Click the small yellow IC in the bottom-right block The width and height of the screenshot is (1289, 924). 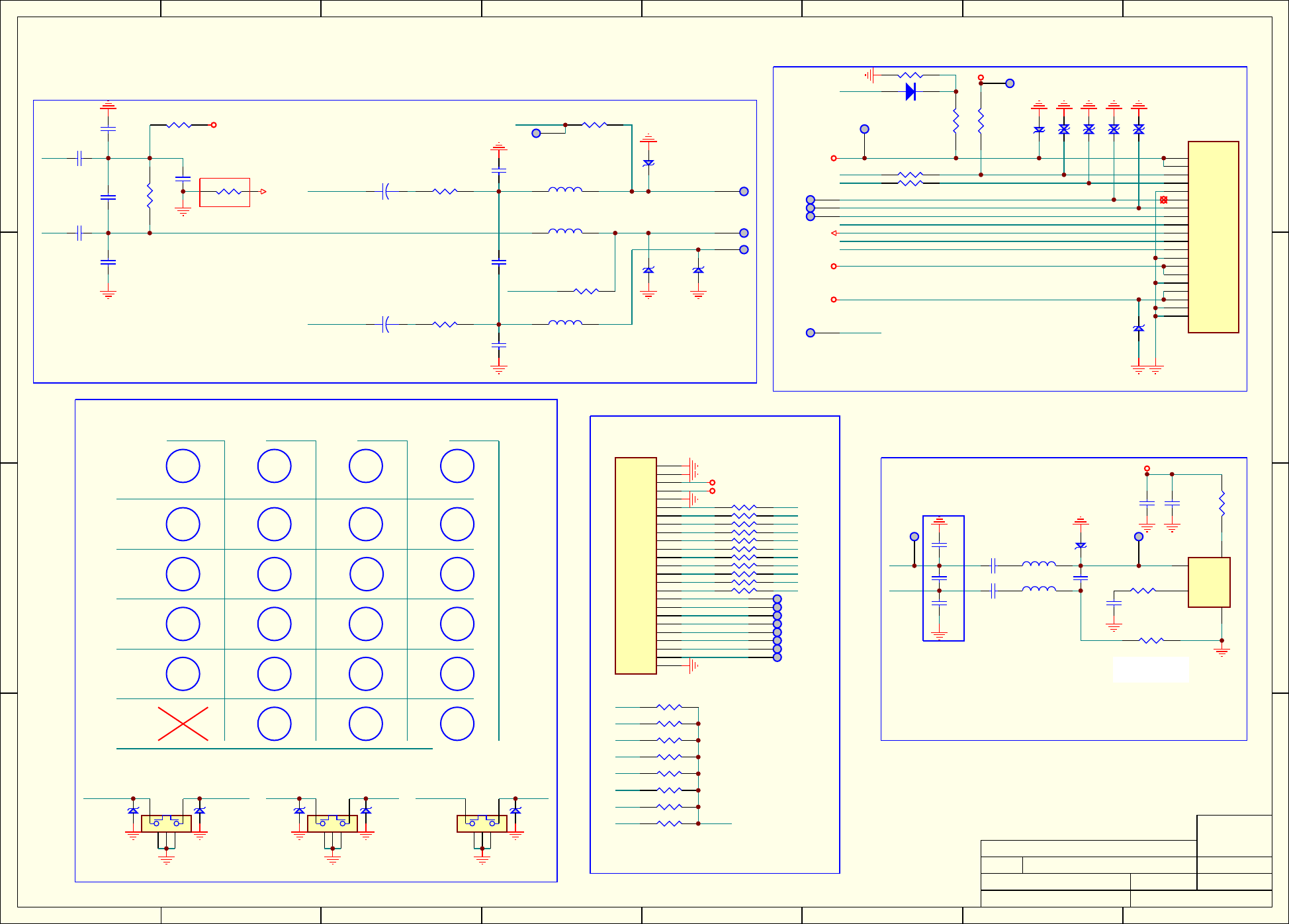tap(1209, 582)
